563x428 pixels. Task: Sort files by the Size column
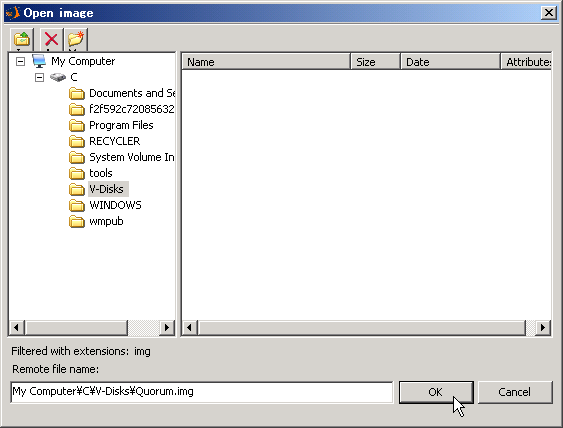[376, 62]
